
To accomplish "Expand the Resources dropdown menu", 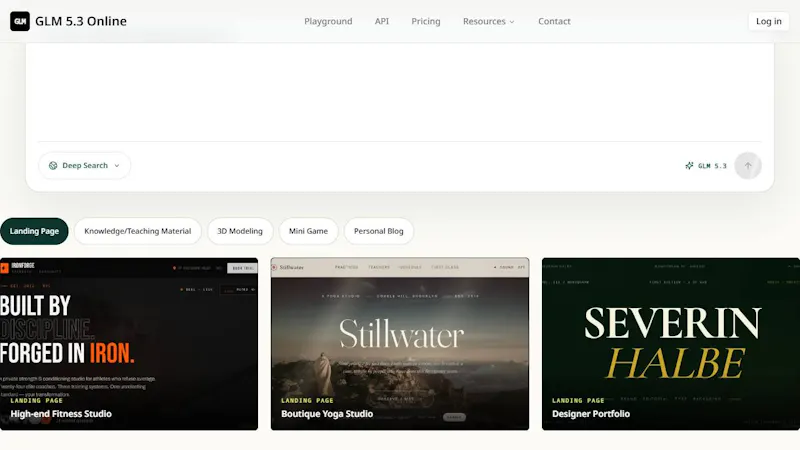I will (489, 21).
